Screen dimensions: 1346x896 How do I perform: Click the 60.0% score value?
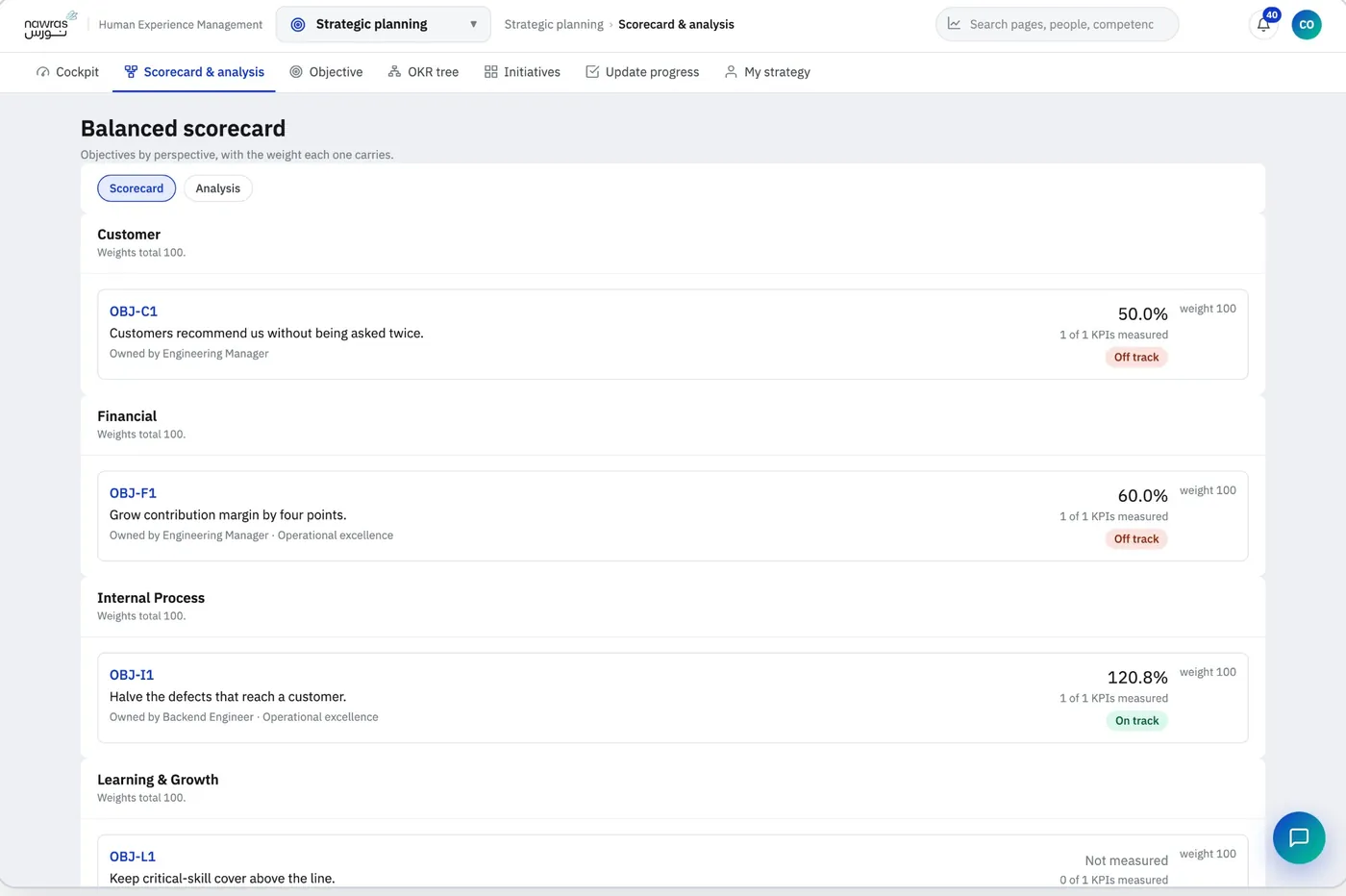(1143, 496)
